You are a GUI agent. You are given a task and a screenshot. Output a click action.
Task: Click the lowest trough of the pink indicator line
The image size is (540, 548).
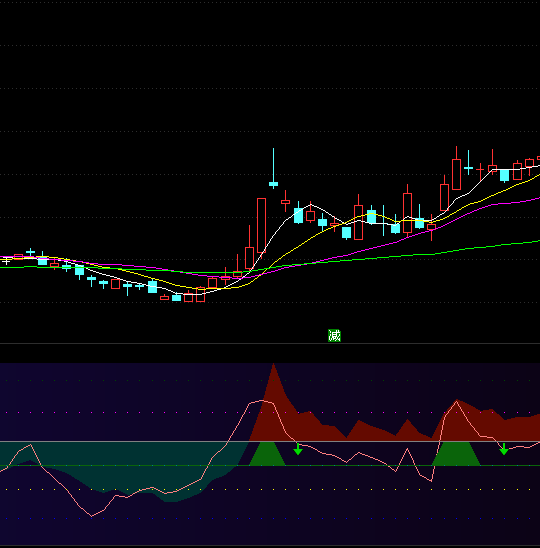[92, 516]
